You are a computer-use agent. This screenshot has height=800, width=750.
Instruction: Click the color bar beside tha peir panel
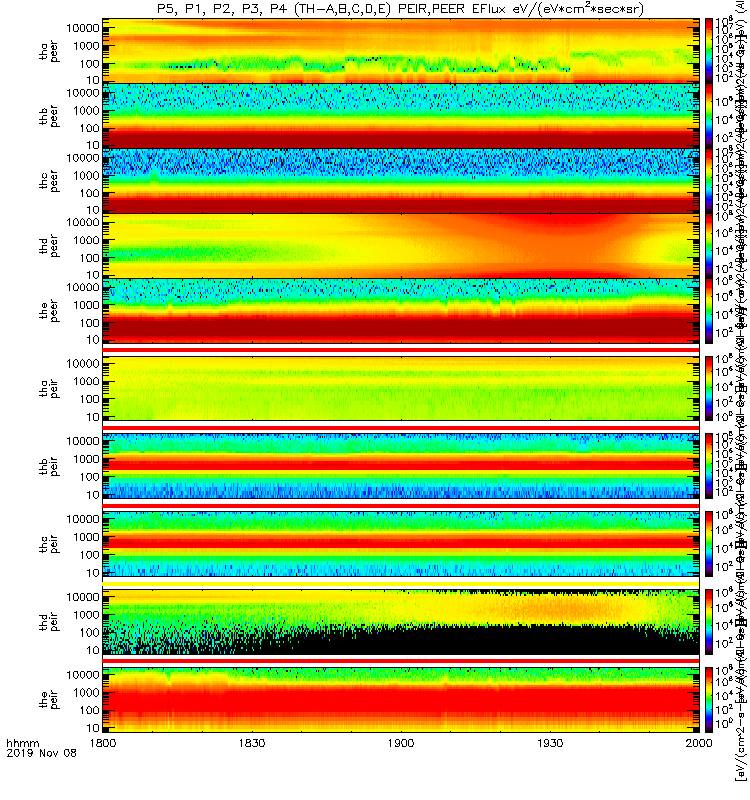click(x=709, y=388)
